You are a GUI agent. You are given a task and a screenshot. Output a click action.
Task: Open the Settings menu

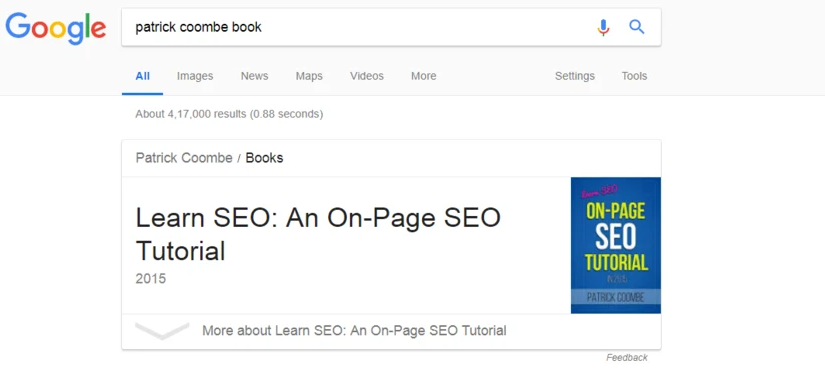tap(575, 76)
